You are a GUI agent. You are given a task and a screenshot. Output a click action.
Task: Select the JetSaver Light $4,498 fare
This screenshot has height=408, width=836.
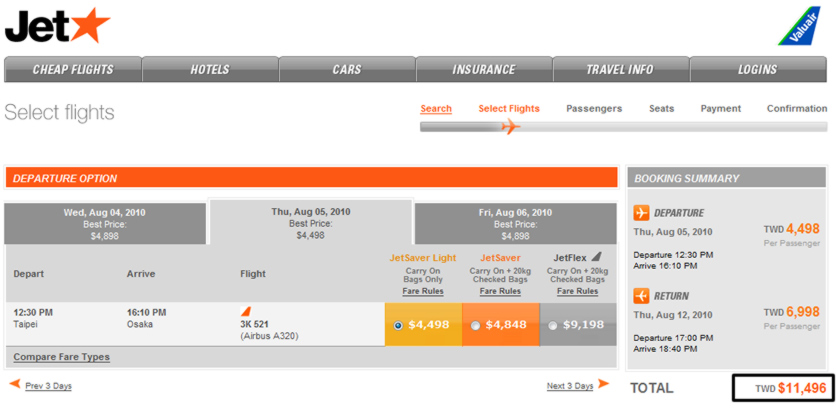(x=400, y=325)
